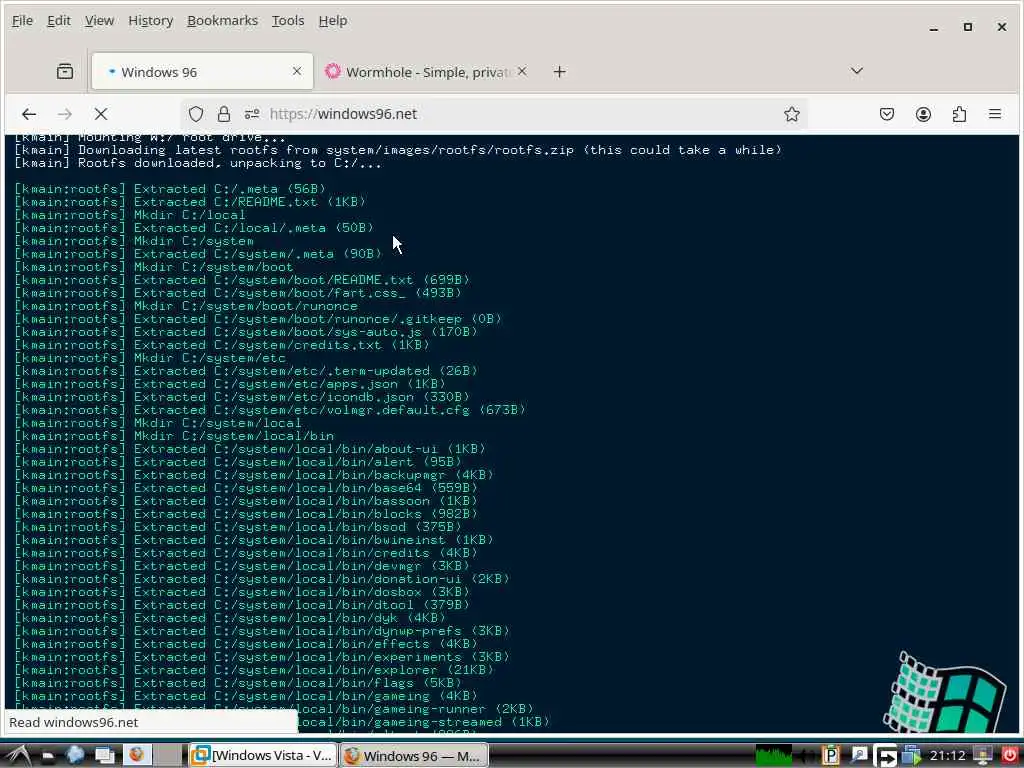Open the Help menu
This screenshot has width=1024, height=768.
pyautogui.click(x=332, y=21)
